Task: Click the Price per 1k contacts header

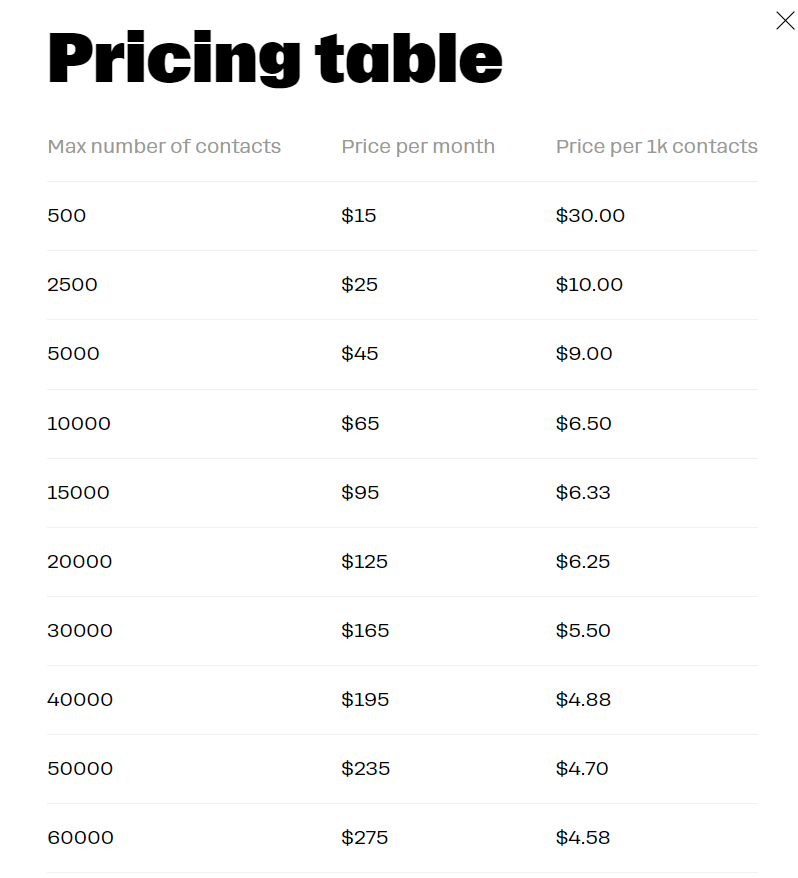Action: tap(656, 146)
